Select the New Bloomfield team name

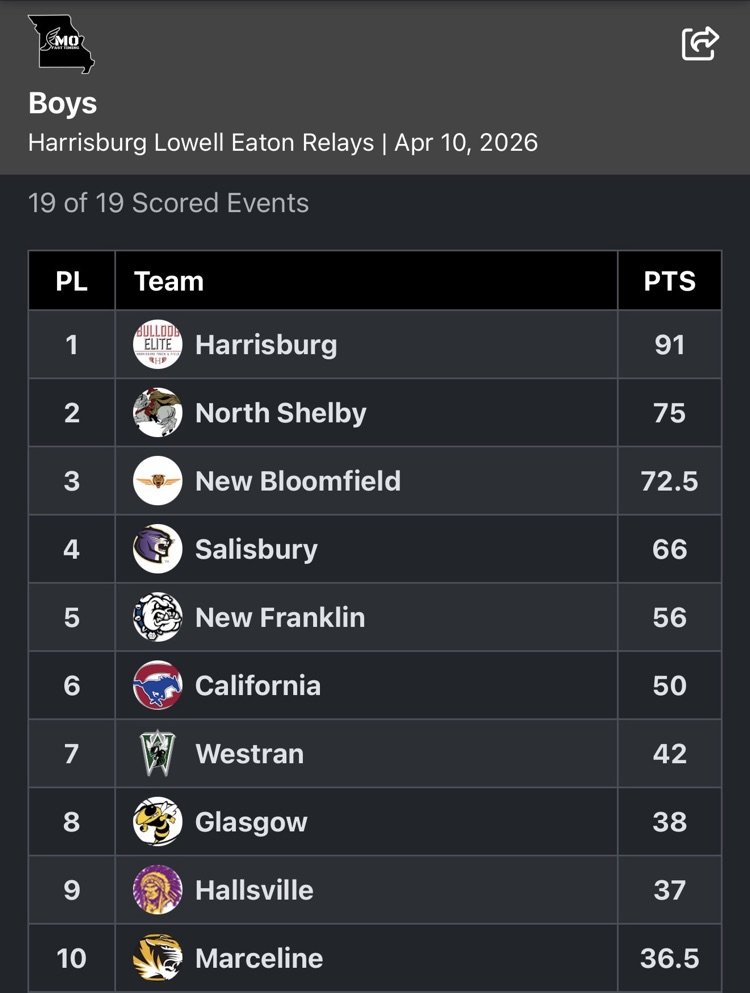(x=298, y=481)
